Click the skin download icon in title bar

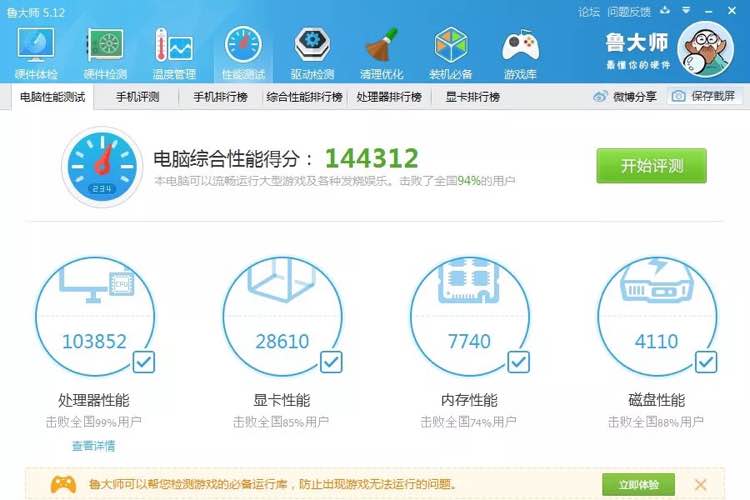[x=665, y=10]
